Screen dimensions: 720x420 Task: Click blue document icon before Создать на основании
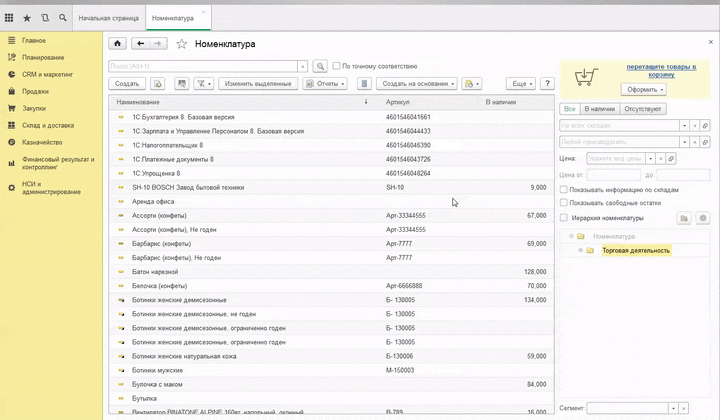click(364, 84)
